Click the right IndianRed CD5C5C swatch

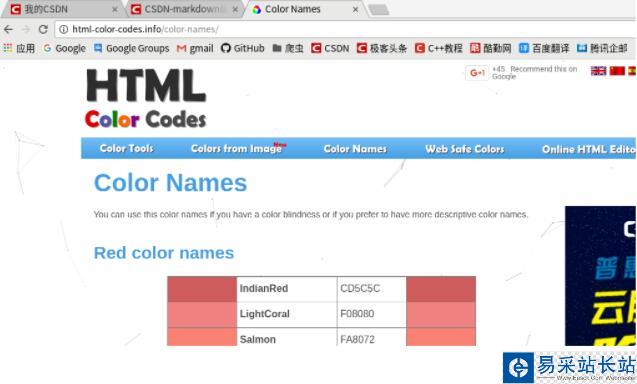coord(441,289)
